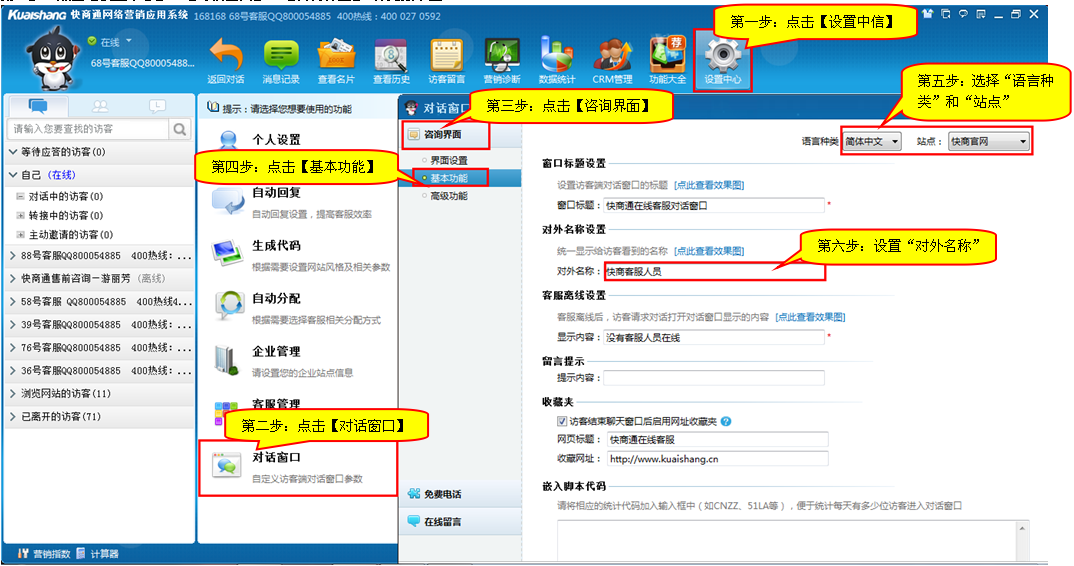Open the 站点 快商官网 dropdown
Screen dimensions: 1074x566
988,142
